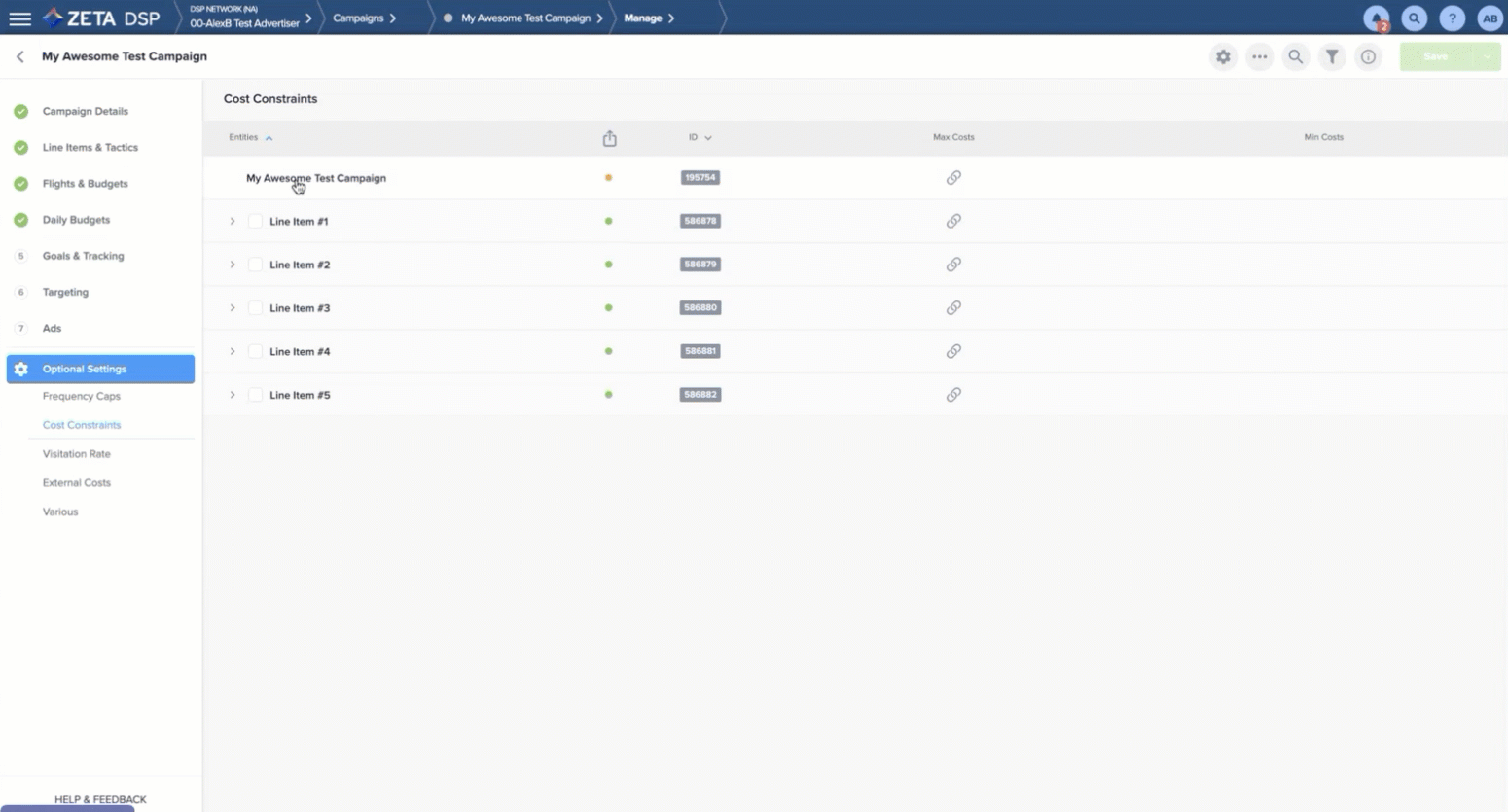Click the orange status dot for My Awesome Test Campaign
The image size is (1508, 812).
point(608,178)
